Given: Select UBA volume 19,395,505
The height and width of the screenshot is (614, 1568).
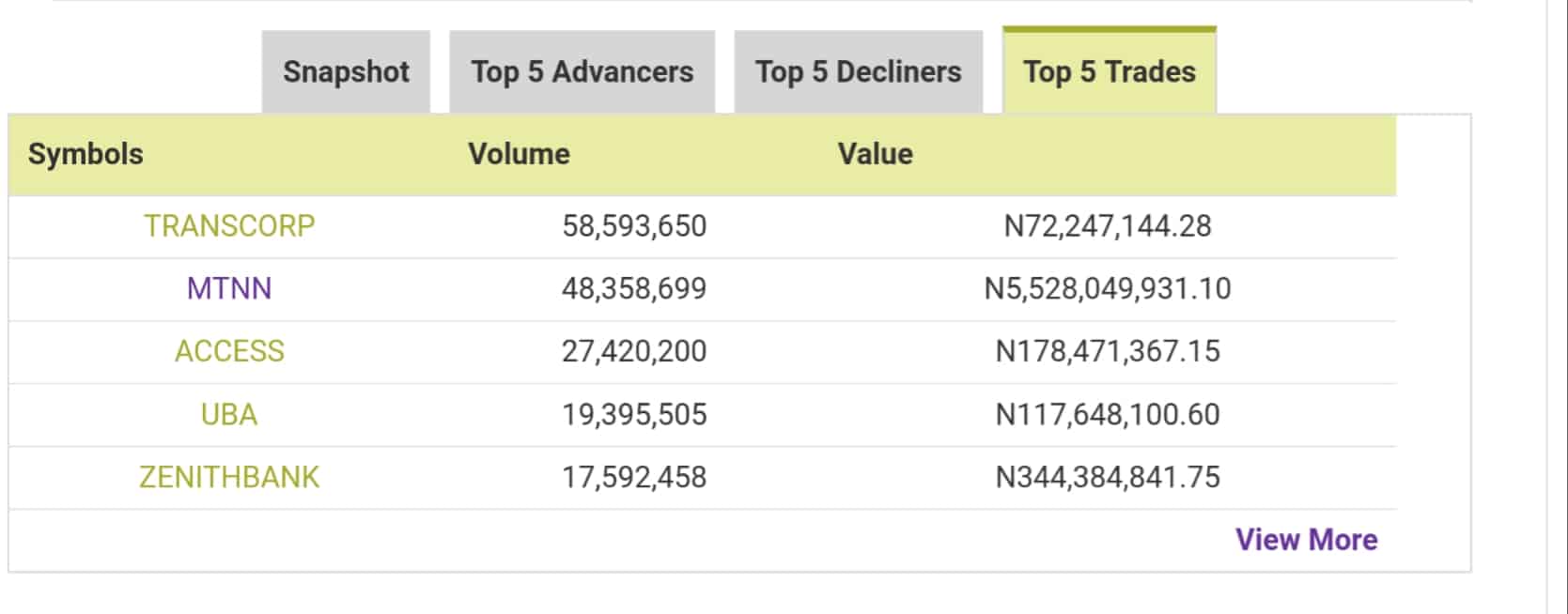Looking at the screenshot, I should coord(634,414).
